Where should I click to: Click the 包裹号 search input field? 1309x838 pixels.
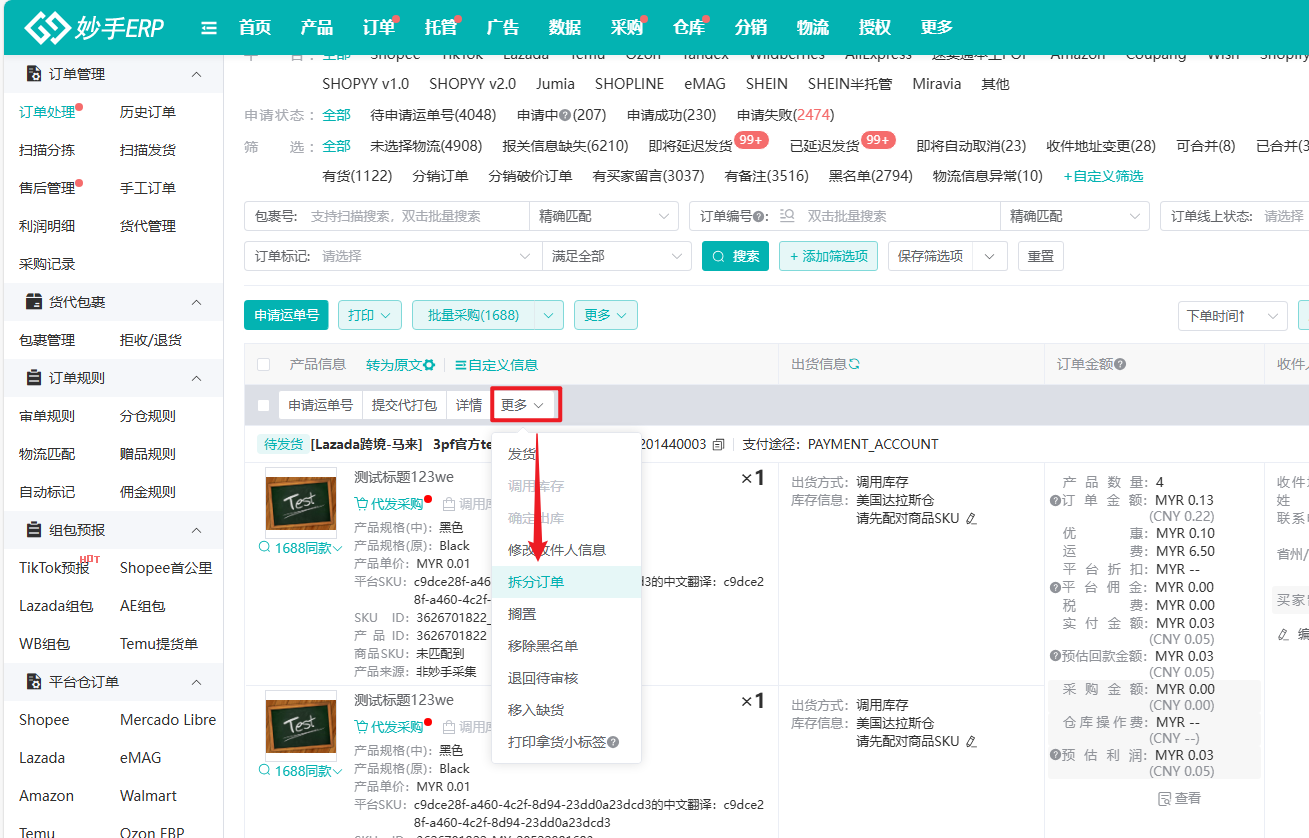[x=415, y=216]
